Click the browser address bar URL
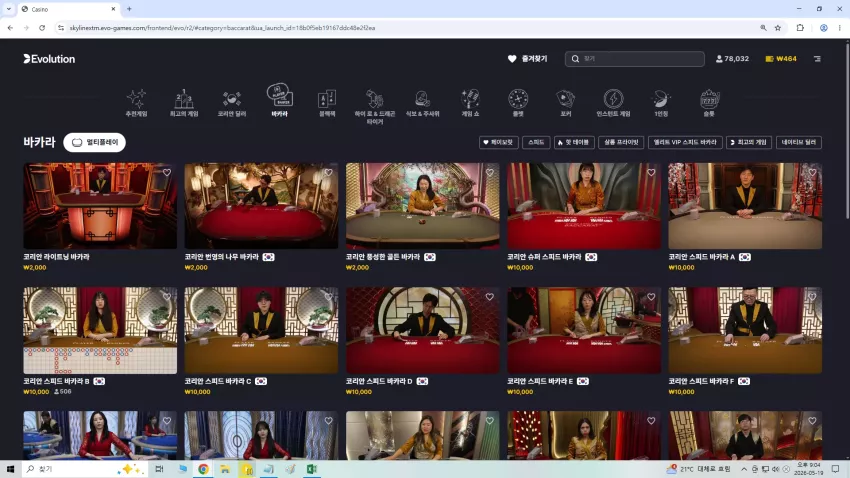 222,28
